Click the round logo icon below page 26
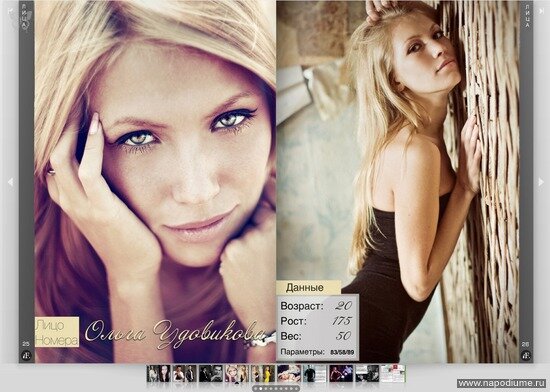 525,356
